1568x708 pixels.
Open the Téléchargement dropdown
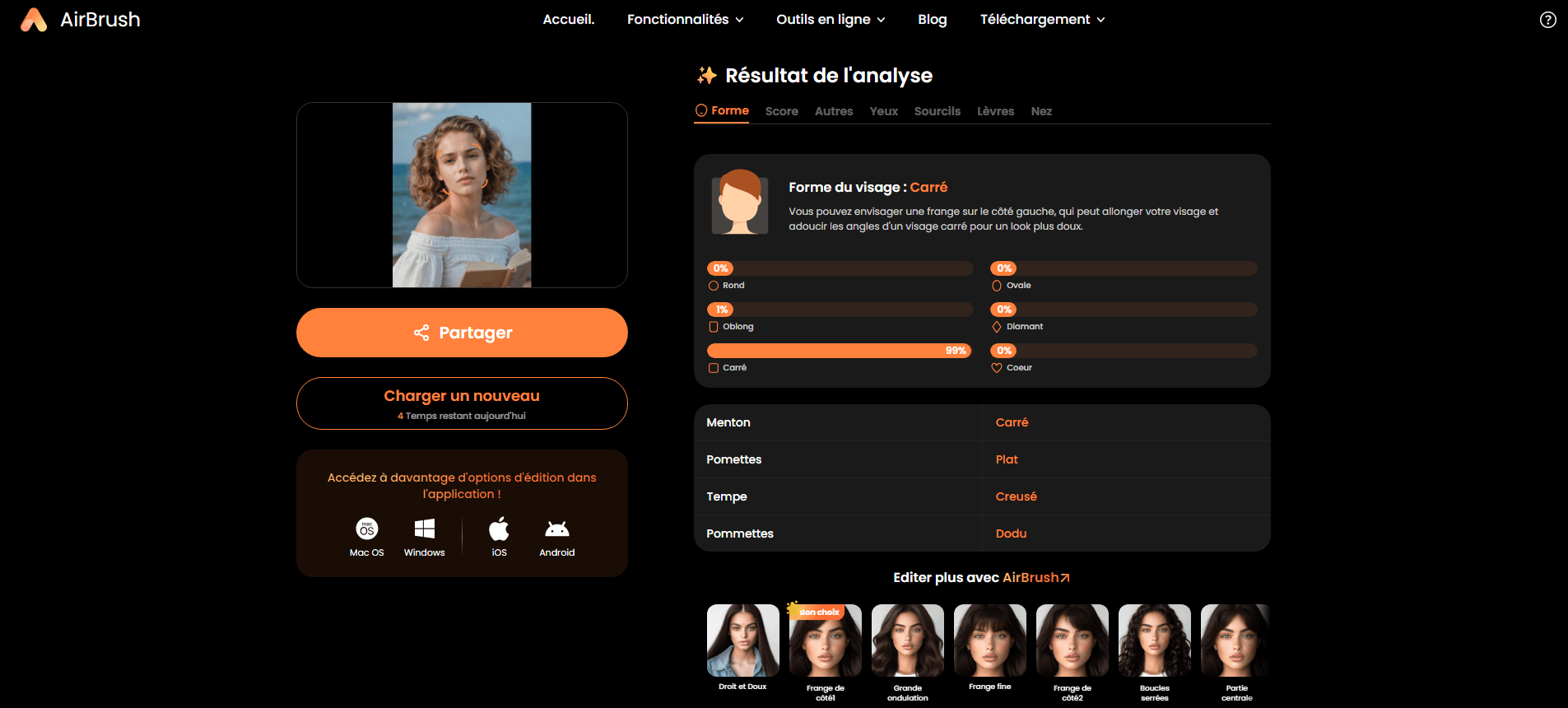pyautogui.click(x=1042, y=20)
